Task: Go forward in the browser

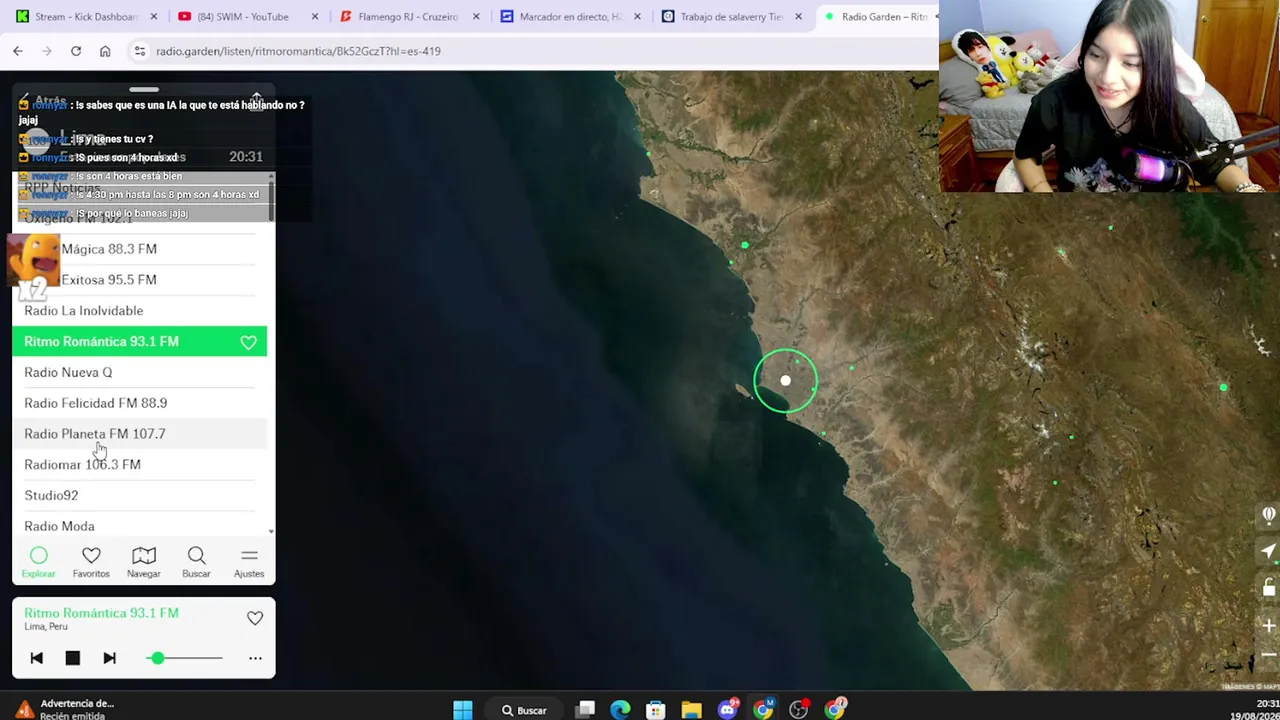Action: click(46, 51)
